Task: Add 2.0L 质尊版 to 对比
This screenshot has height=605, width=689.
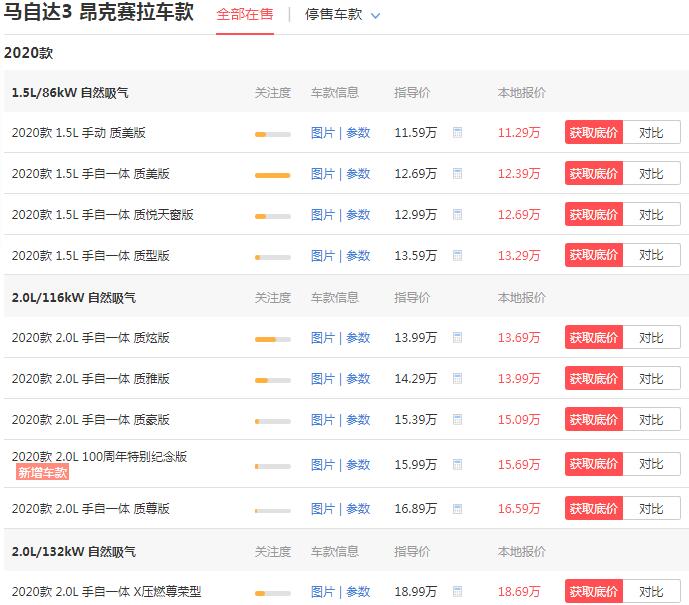Action: 652,509
